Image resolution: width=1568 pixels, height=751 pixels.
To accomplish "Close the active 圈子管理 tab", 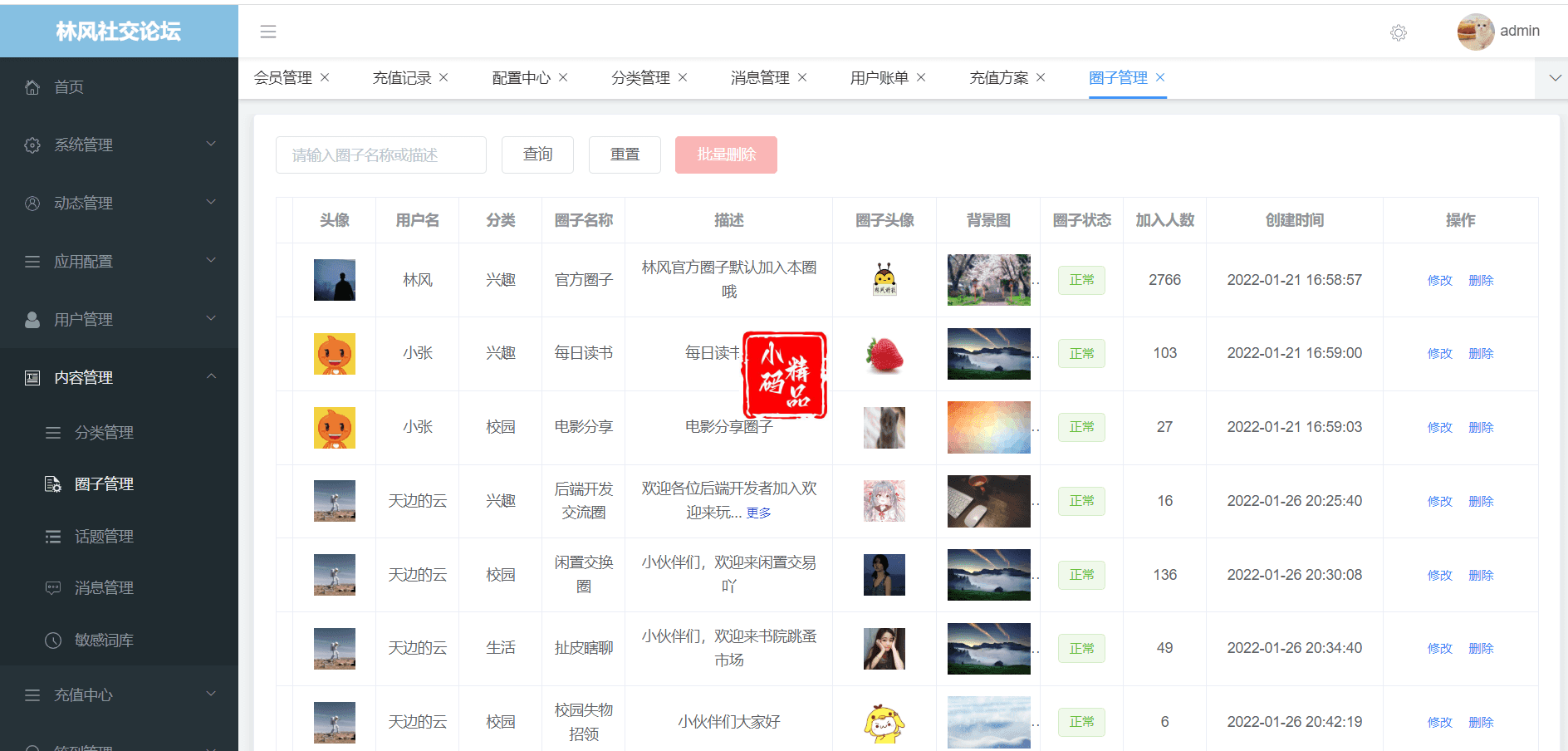I will pos(1160,77).
